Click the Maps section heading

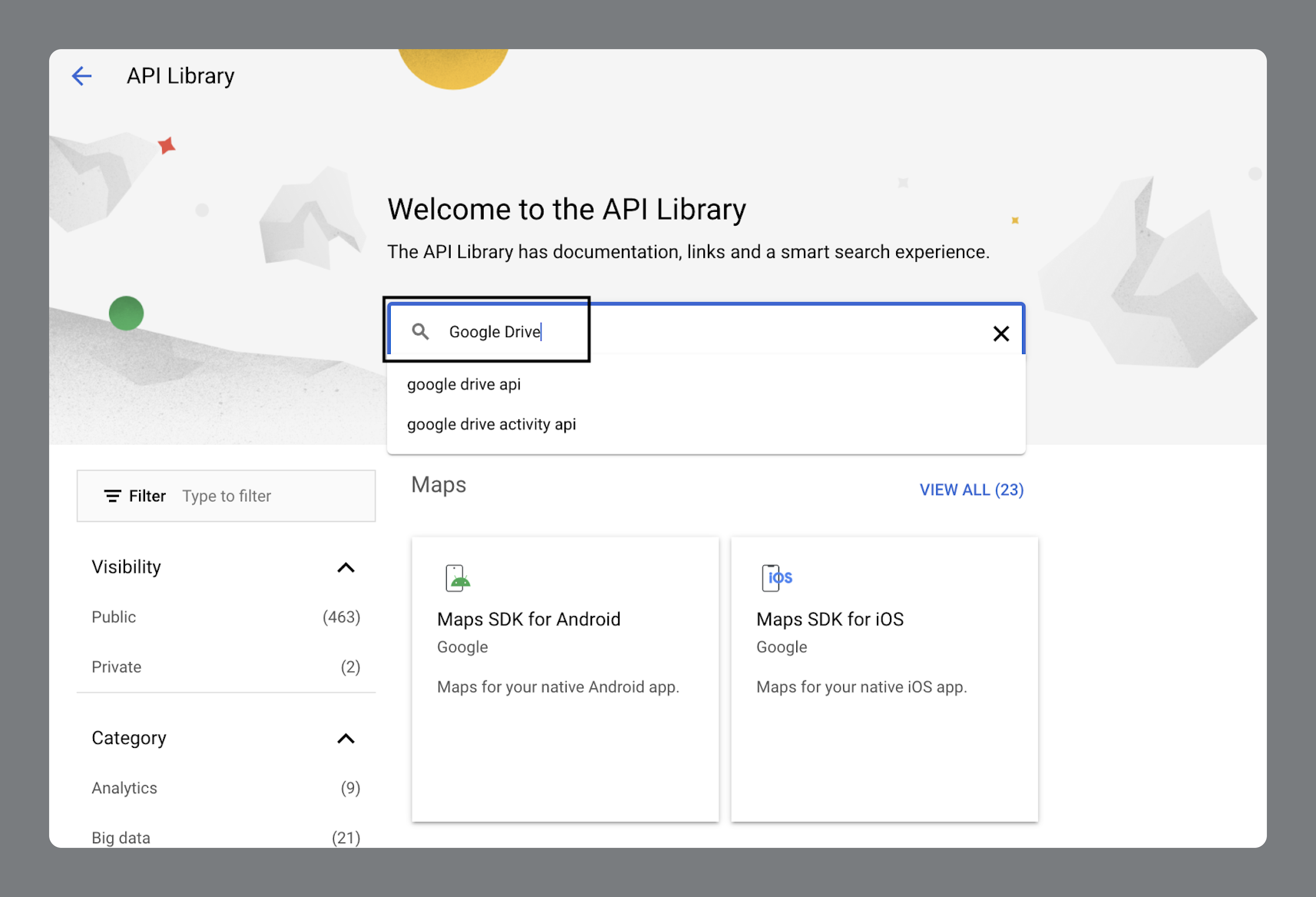click(x=438, y=485)
